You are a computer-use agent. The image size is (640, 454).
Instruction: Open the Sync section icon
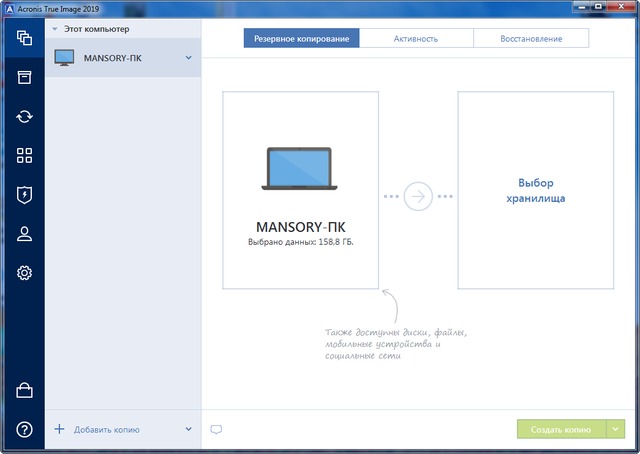[x=24, y=116]
